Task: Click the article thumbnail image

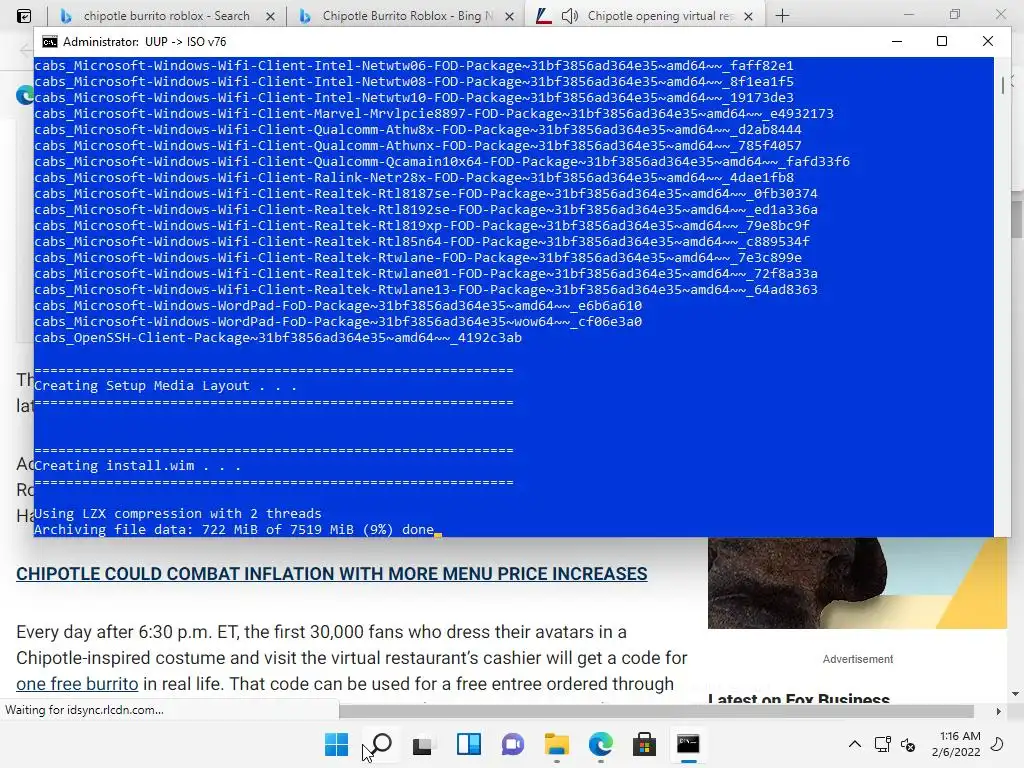Action: tap(857, 583)
